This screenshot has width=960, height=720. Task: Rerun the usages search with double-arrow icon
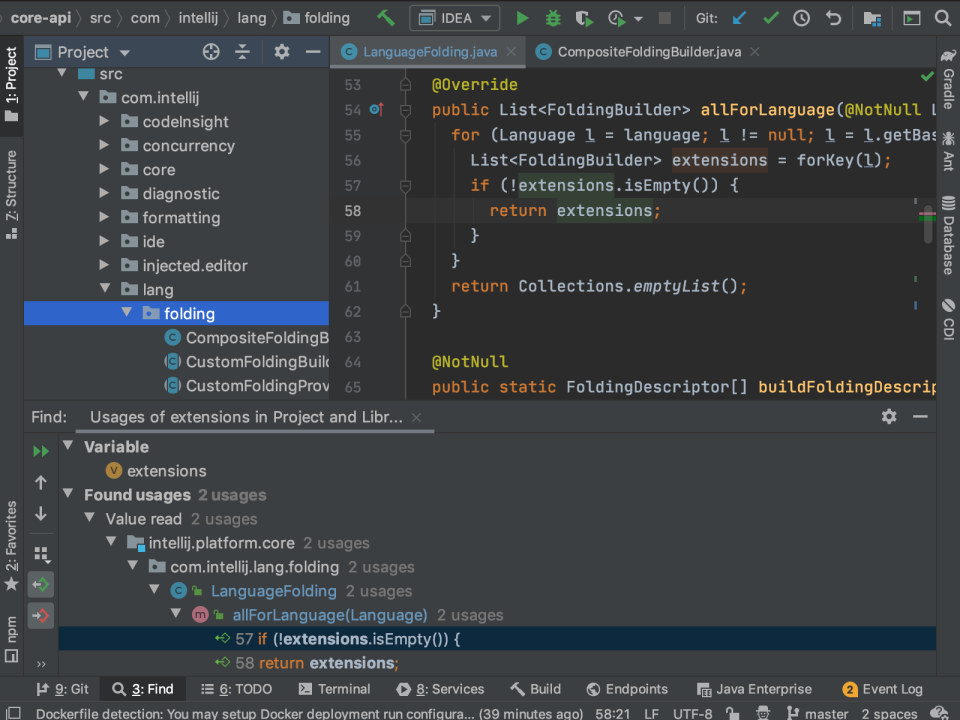coord(41,450)
